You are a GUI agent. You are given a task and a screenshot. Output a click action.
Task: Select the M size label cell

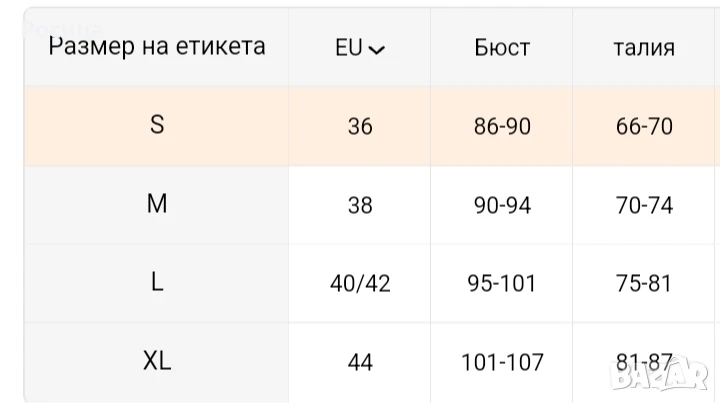click(x=157, y=204)
